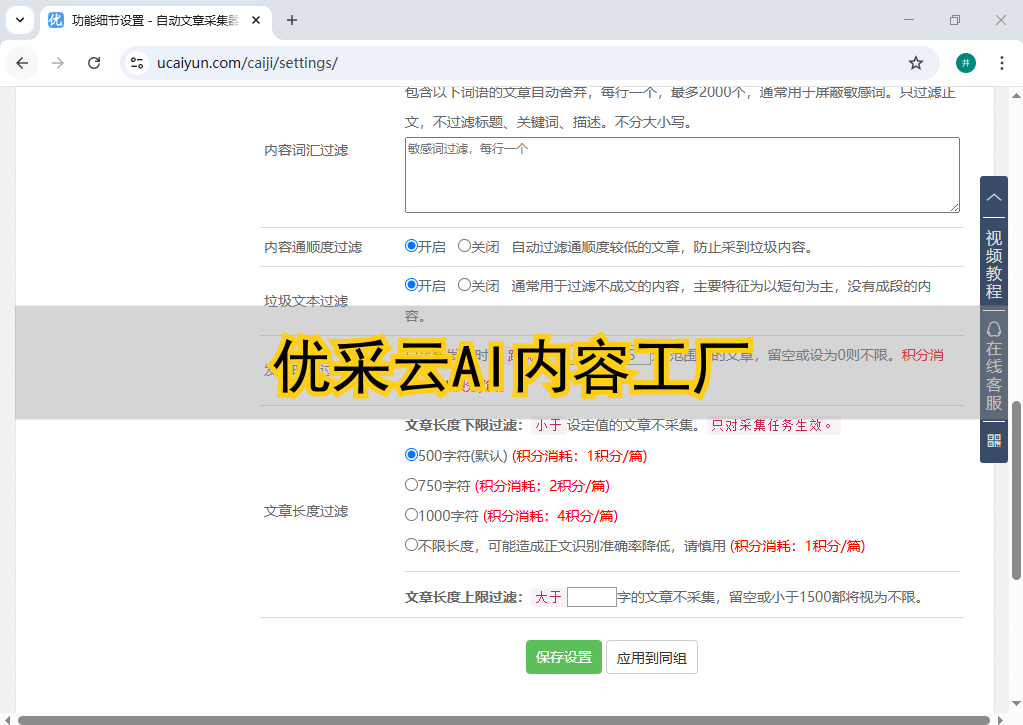Switch to the 功能细节设置 browser tab
The image size is (1023, 725).
[150, 20]
